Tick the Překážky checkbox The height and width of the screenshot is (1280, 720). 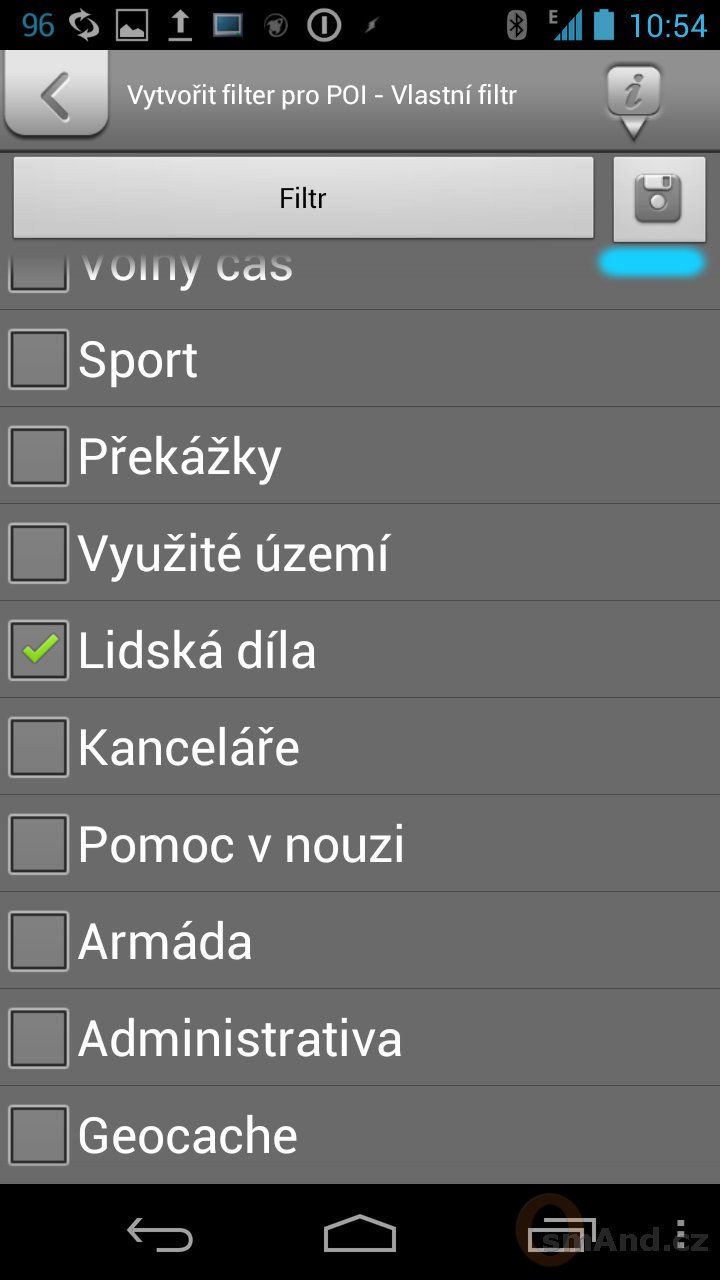[38, 456]
